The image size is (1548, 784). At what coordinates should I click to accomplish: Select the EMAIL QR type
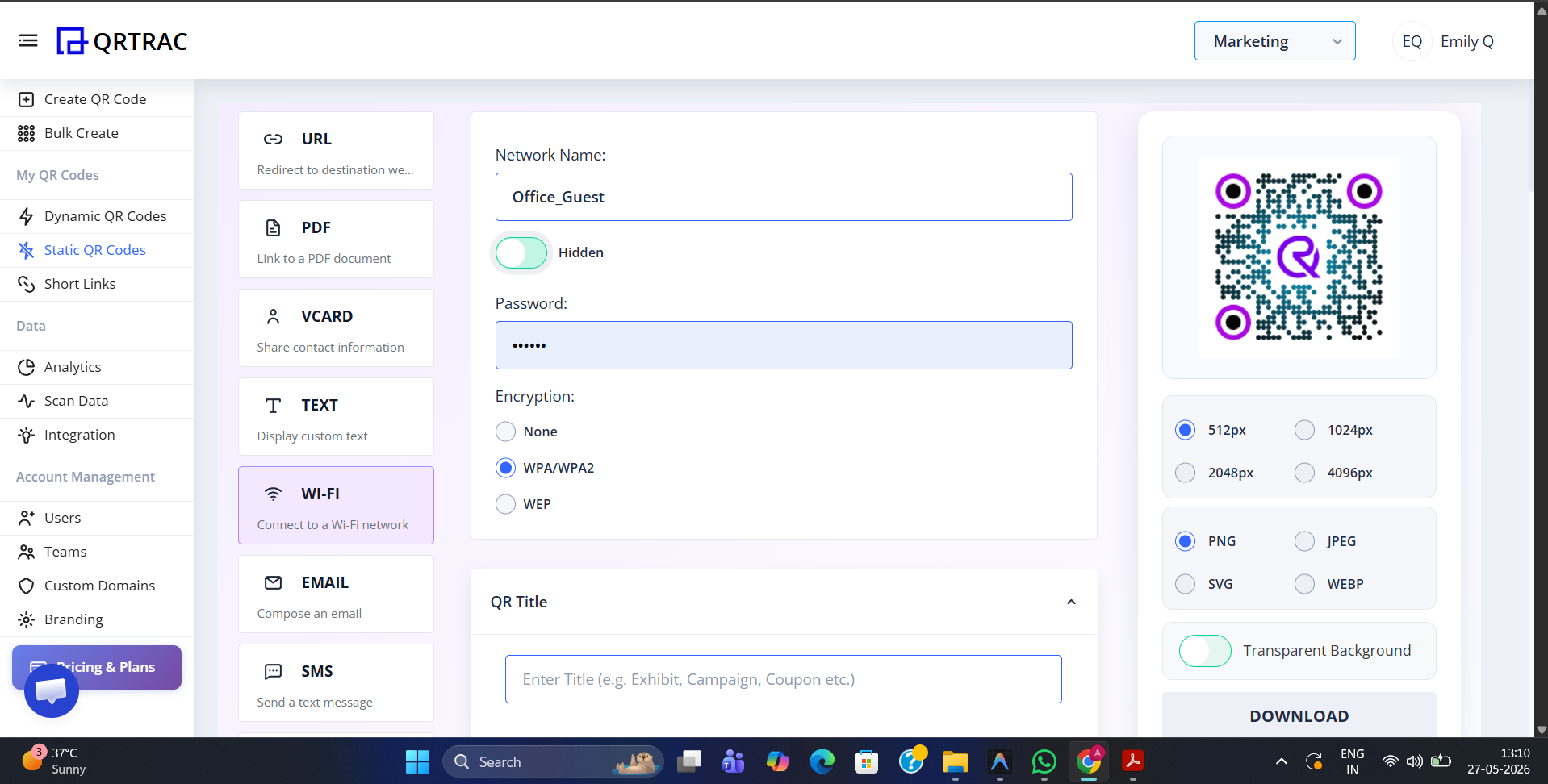336,594
